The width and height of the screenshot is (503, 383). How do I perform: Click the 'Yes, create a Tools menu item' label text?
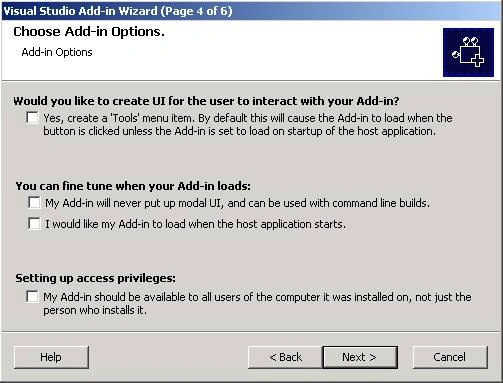point(248,125)
